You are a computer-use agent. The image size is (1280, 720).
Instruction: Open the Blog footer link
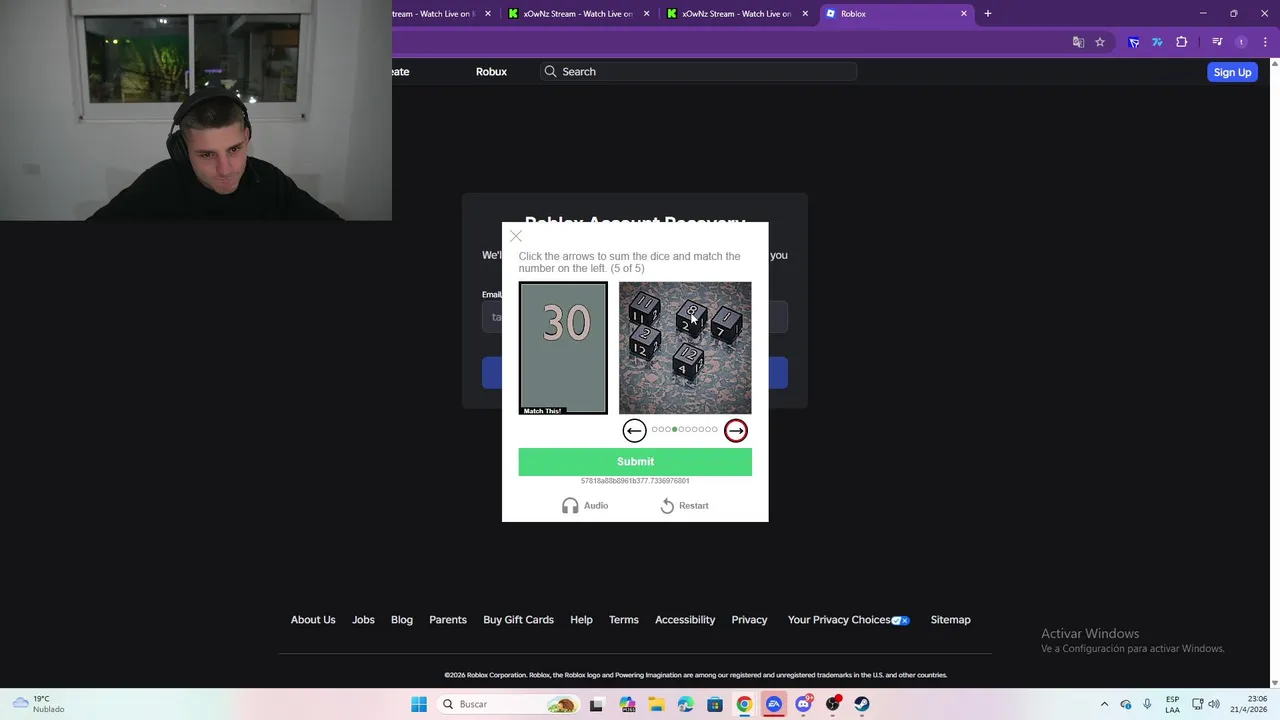pos(402,620)
